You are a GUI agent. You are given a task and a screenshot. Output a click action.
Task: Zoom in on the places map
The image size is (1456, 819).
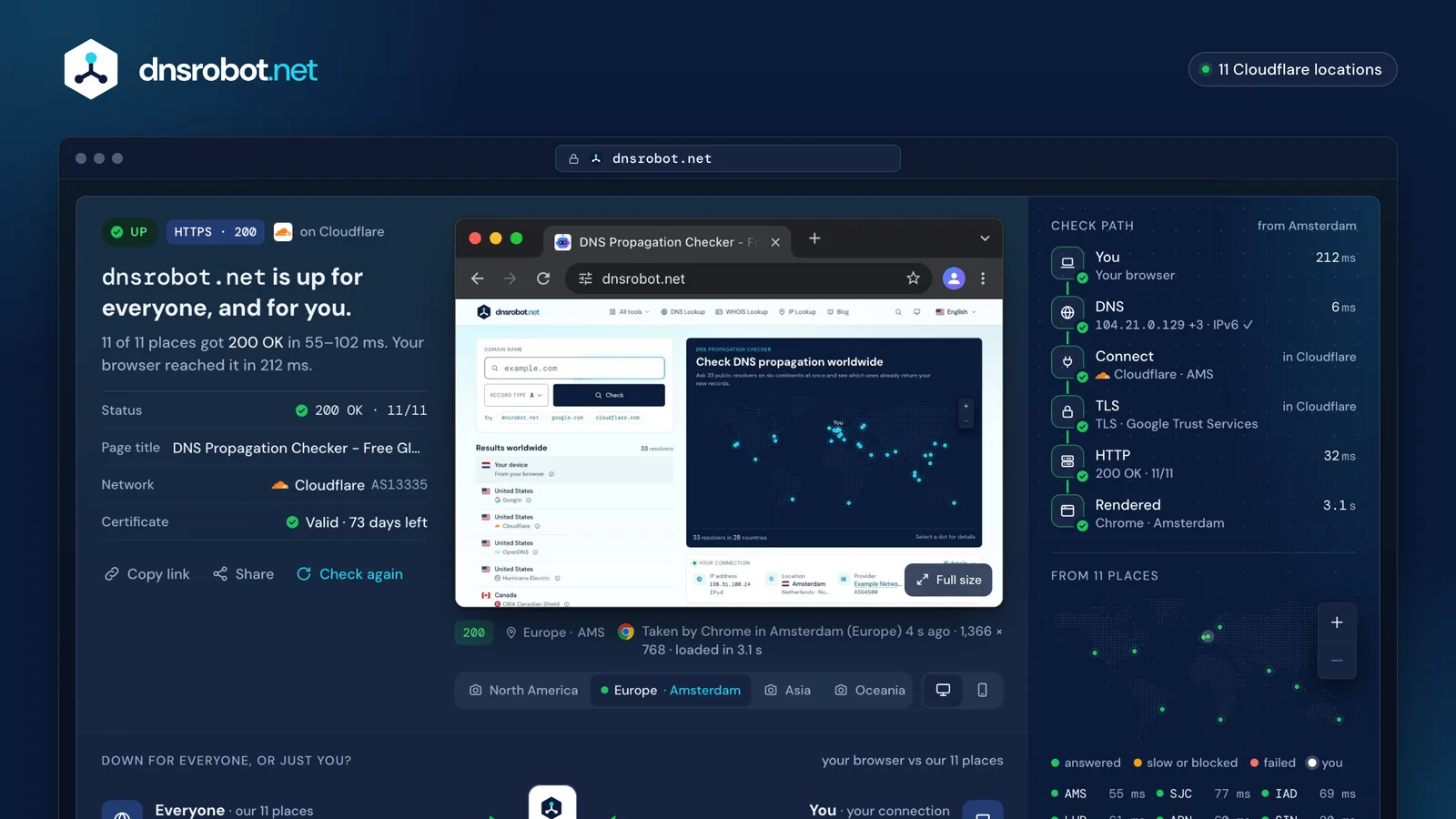1337,622
